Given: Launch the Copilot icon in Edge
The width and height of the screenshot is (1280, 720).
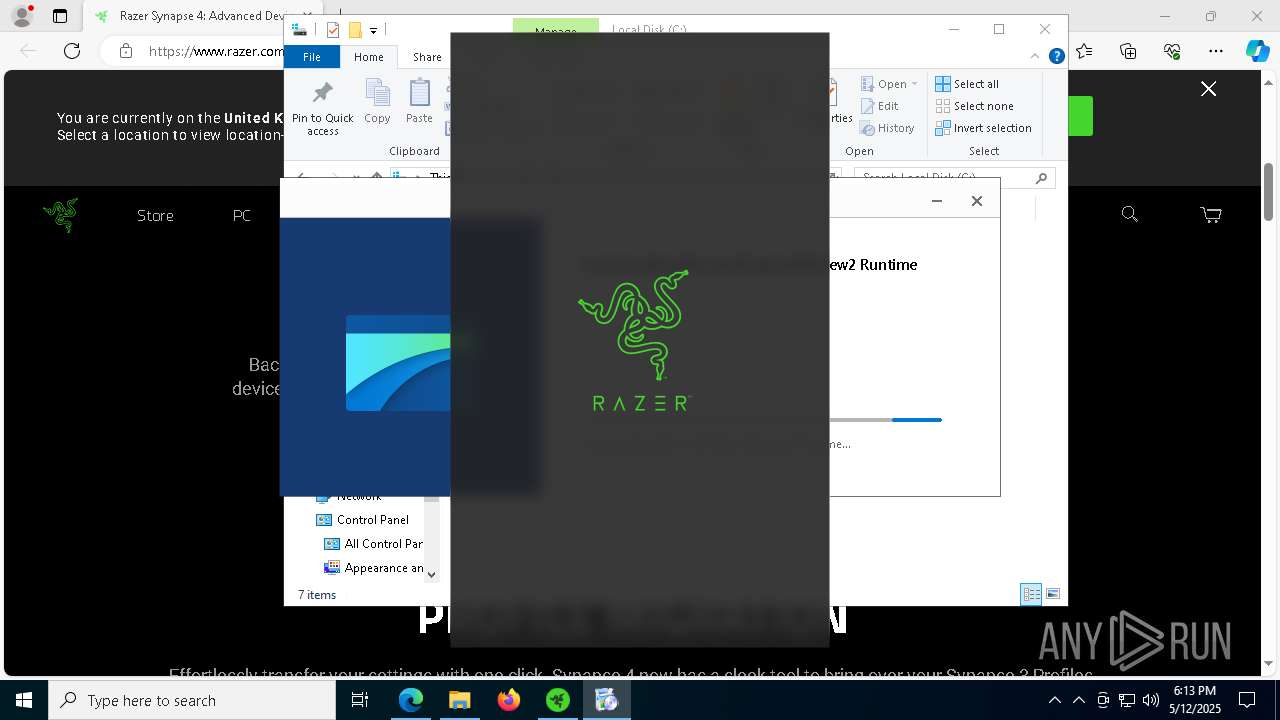Looking at the screenshot, I should point(1257,51).
